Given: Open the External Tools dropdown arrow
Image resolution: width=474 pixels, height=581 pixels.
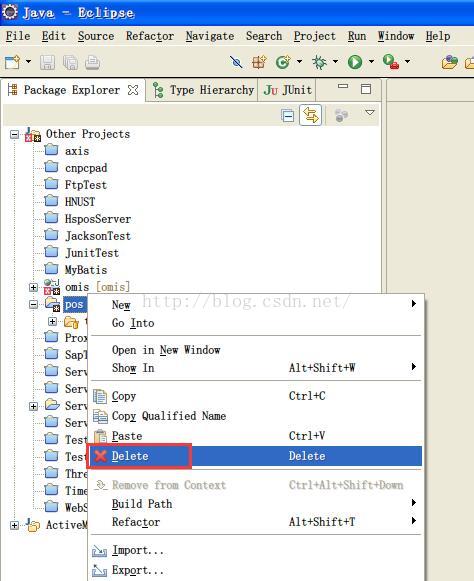Looking at the screenshot, I should pos(407,62).
